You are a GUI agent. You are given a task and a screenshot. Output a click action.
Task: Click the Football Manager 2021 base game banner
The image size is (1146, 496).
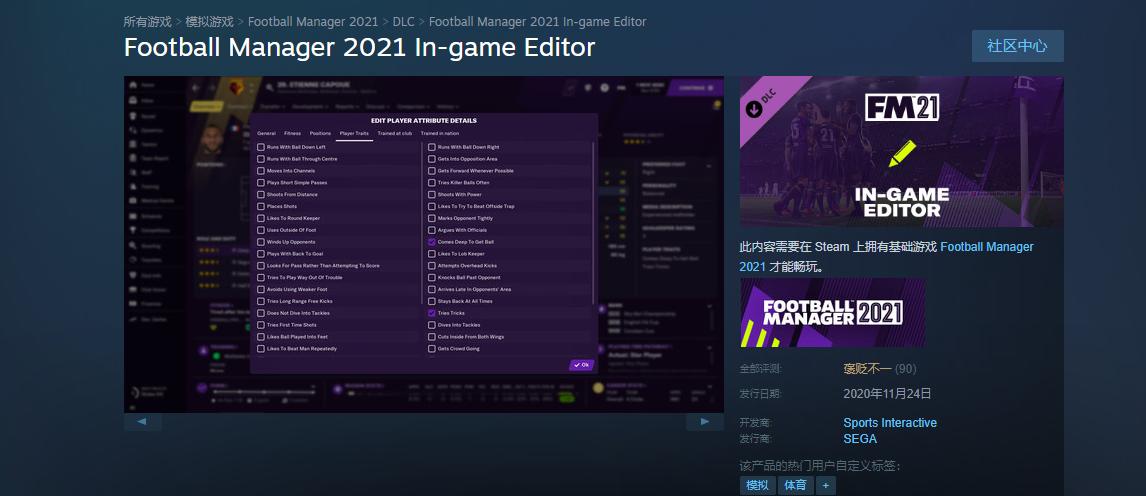click(832, 313)
